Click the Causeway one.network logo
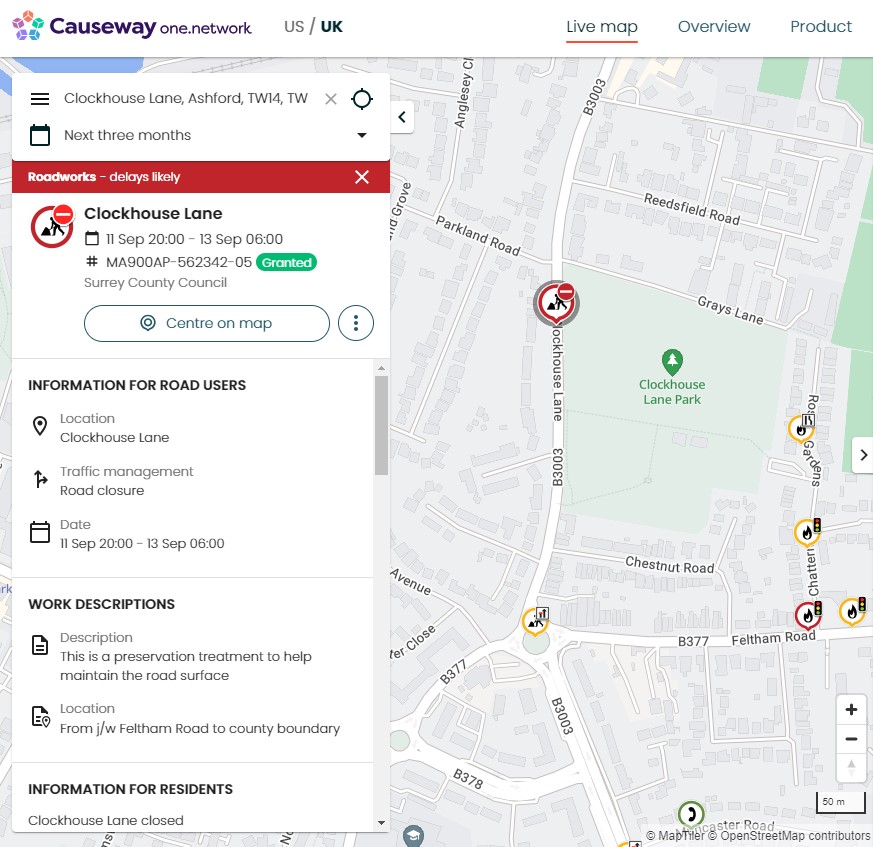Viewport: 873px width, 847px height. click(132, 26)
